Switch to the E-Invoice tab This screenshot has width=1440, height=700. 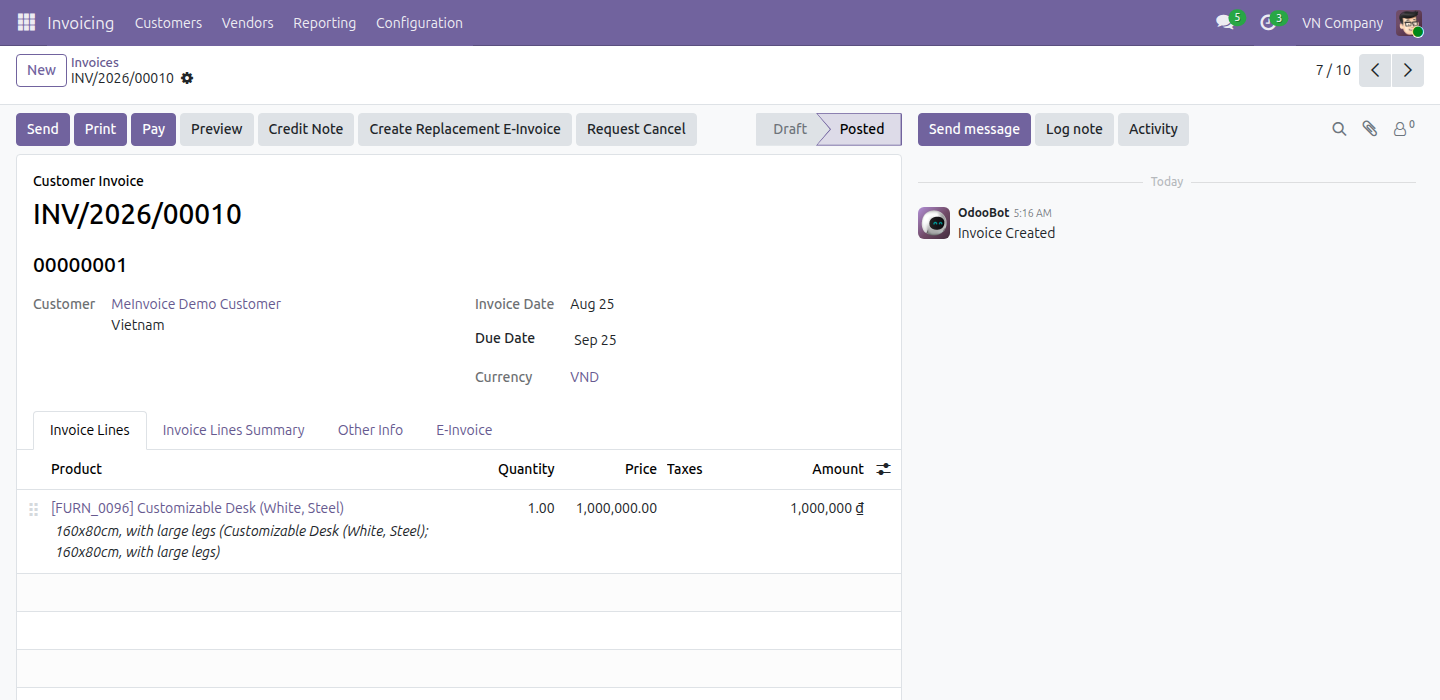pos(464,430)
